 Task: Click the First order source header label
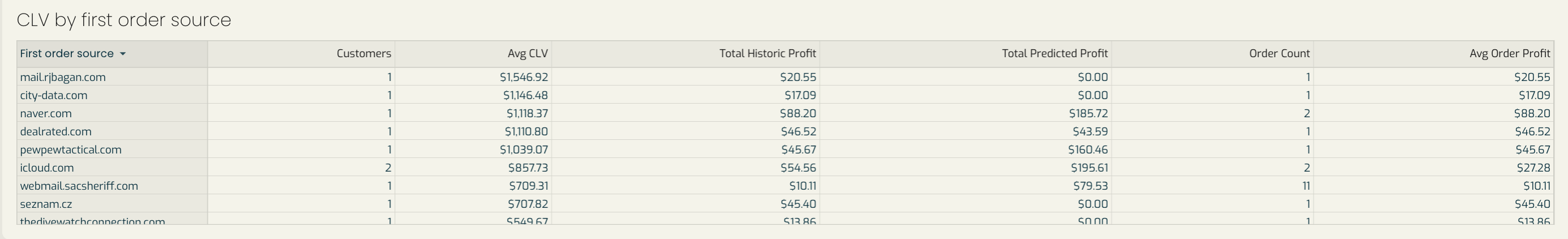point(67,54)
